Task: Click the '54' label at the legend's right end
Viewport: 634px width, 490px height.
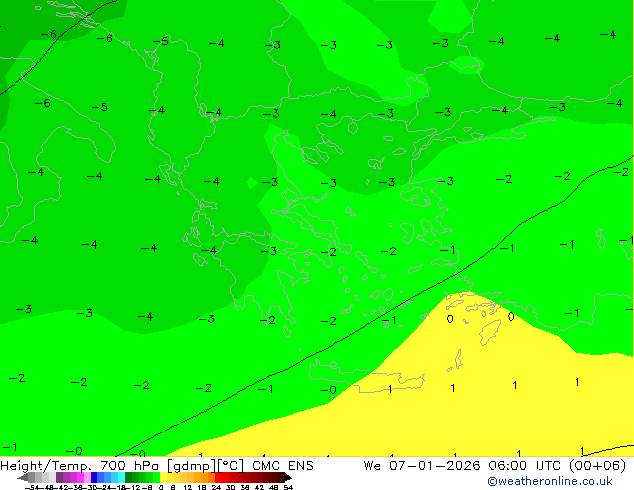Action: point(288,487)
